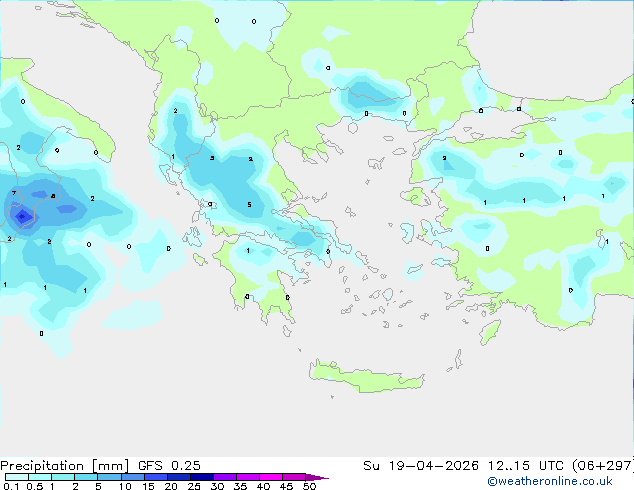
Task: Click the "15" legend scale label
Action: point(148,486)
